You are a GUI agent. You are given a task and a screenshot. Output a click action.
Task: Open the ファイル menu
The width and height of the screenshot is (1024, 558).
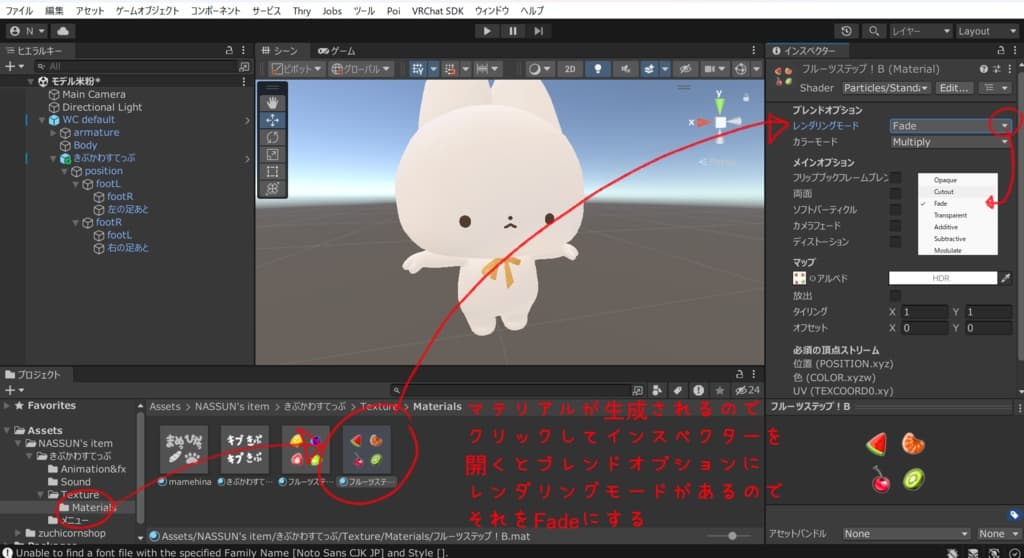coord(19,10)
